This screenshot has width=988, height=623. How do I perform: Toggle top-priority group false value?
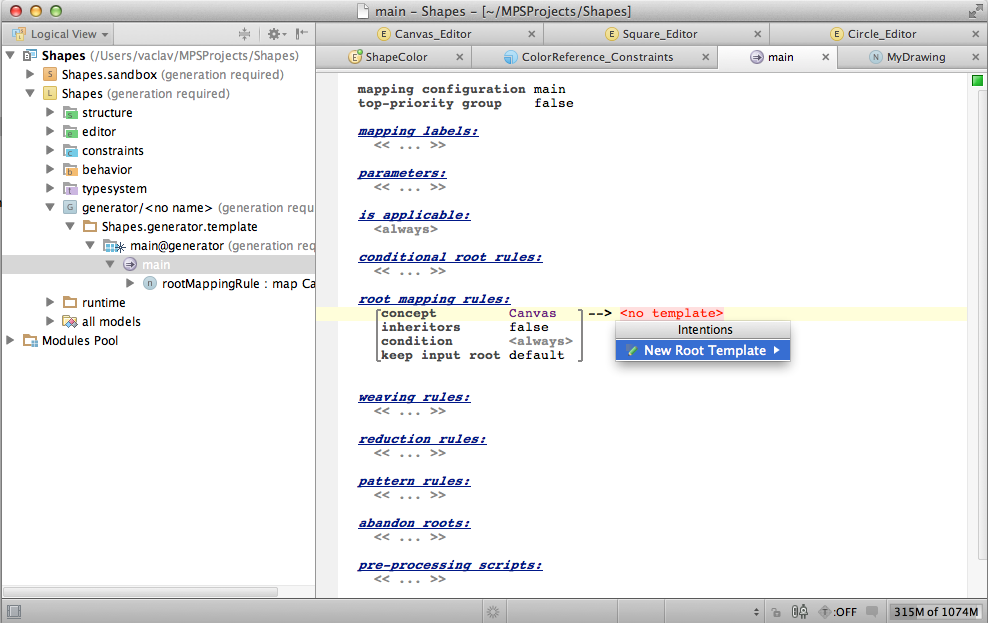553,103
